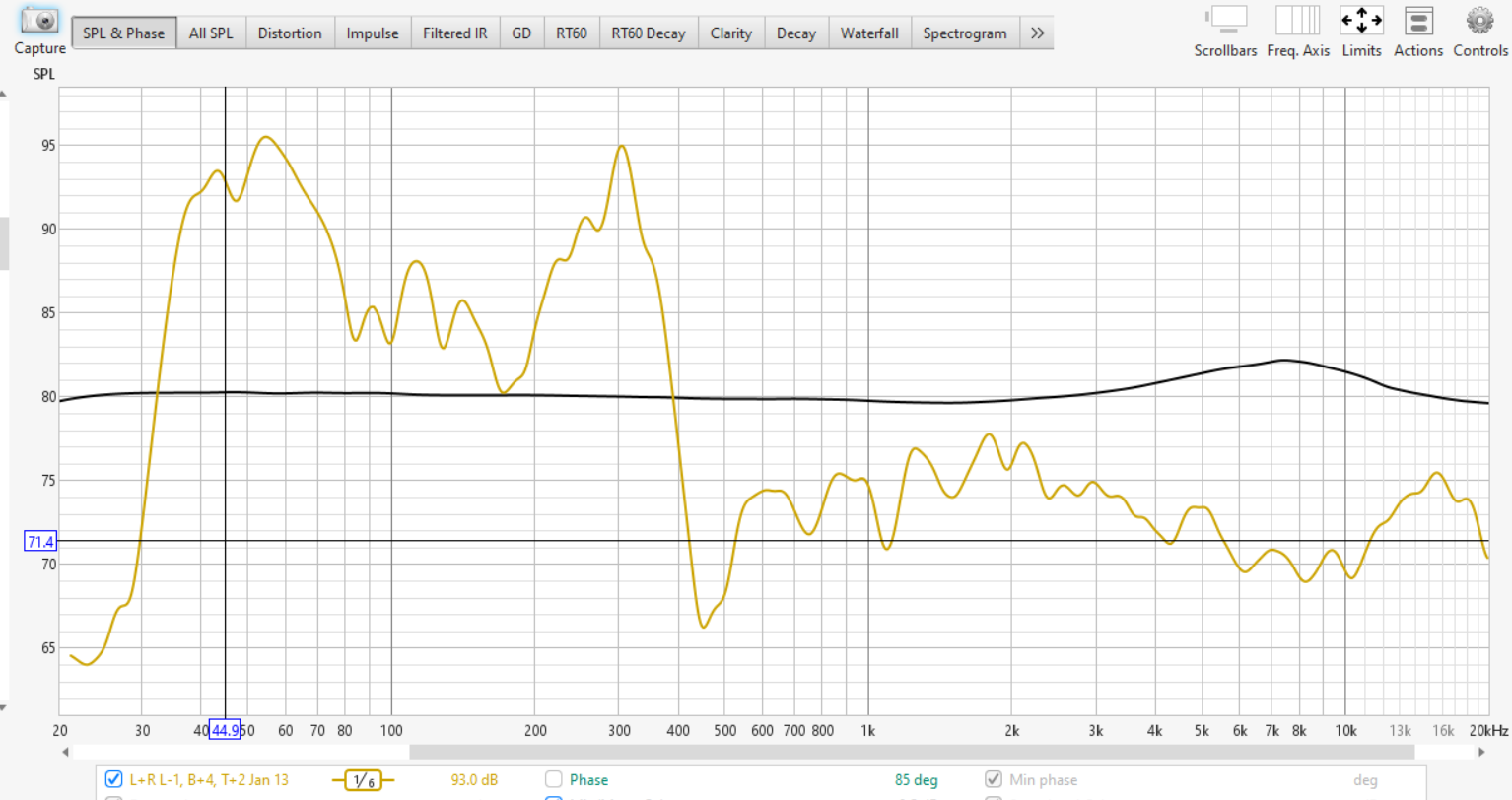The height and width of the screenshot is (800, 1512).
Task: Click the horizontal scrollbar thumb under graph
Action: tap(912, 752)
